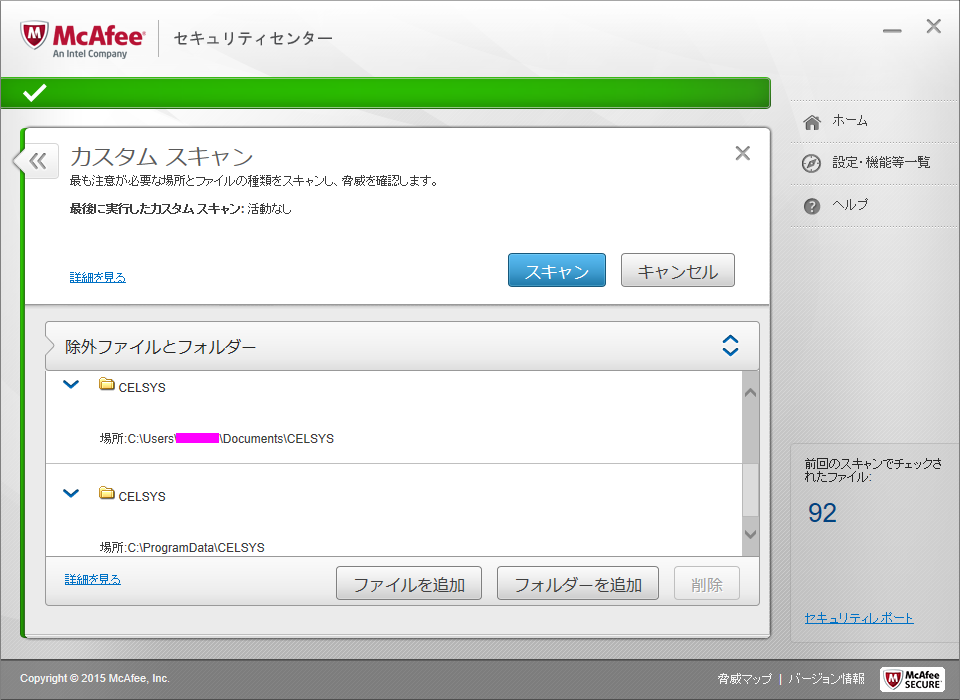960x700 pixels.
Task: Click the double-chevron back arrow icon
Action: [x=37, y=161]
